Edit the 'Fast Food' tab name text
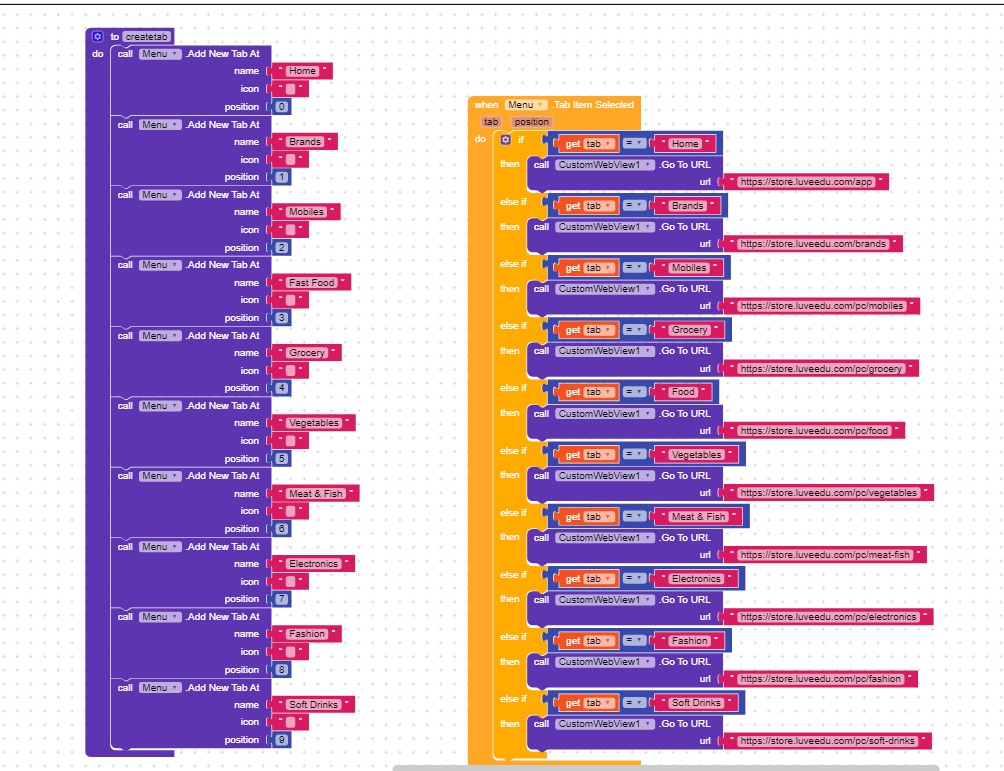Screen dimensions: 1004x771 (x=311, y=283)
